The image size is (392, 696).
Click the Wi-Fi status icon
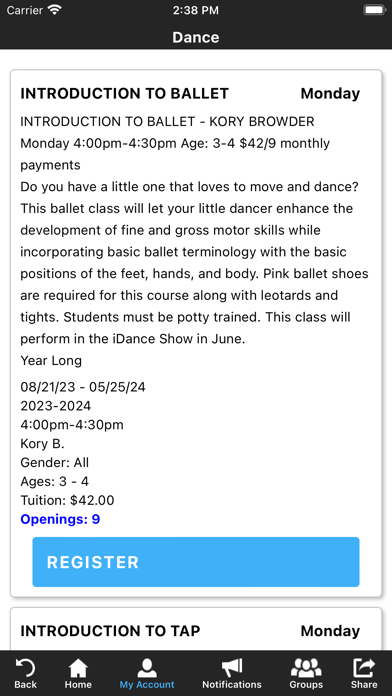click(55, 10)
